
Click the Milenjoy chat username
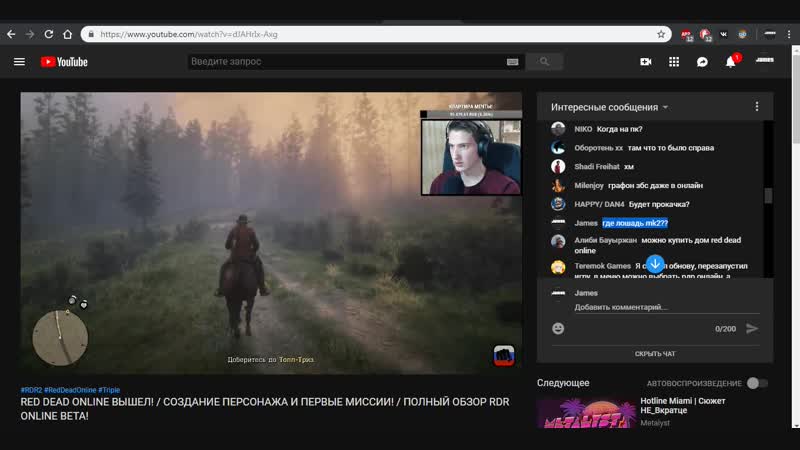(x=588, y=185)
